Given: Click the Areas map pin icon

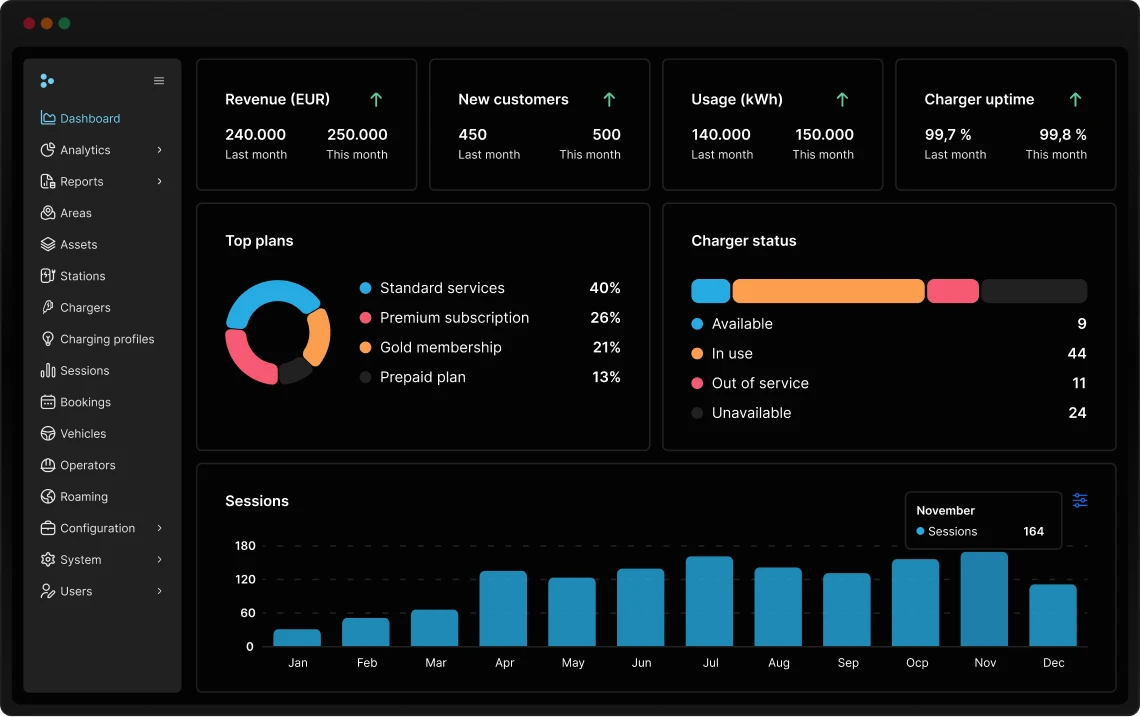Looking at the screenshot, I should pos(48,212).
